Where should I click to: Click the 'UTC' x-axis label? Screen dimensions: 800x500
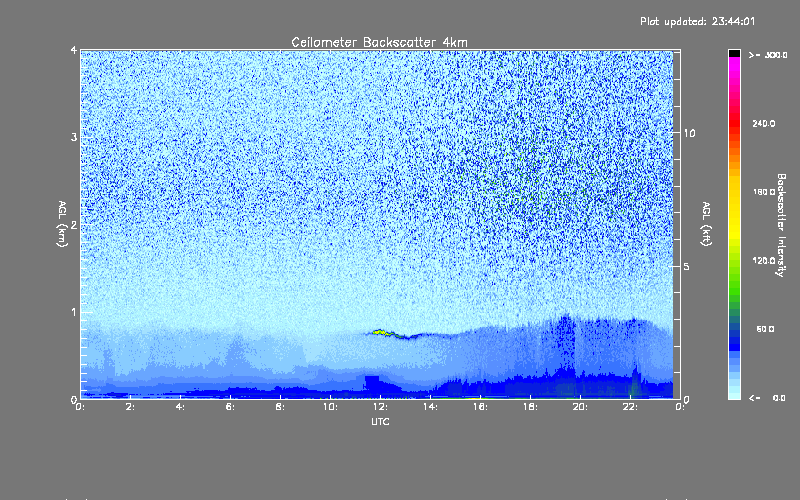pos(380,422)
